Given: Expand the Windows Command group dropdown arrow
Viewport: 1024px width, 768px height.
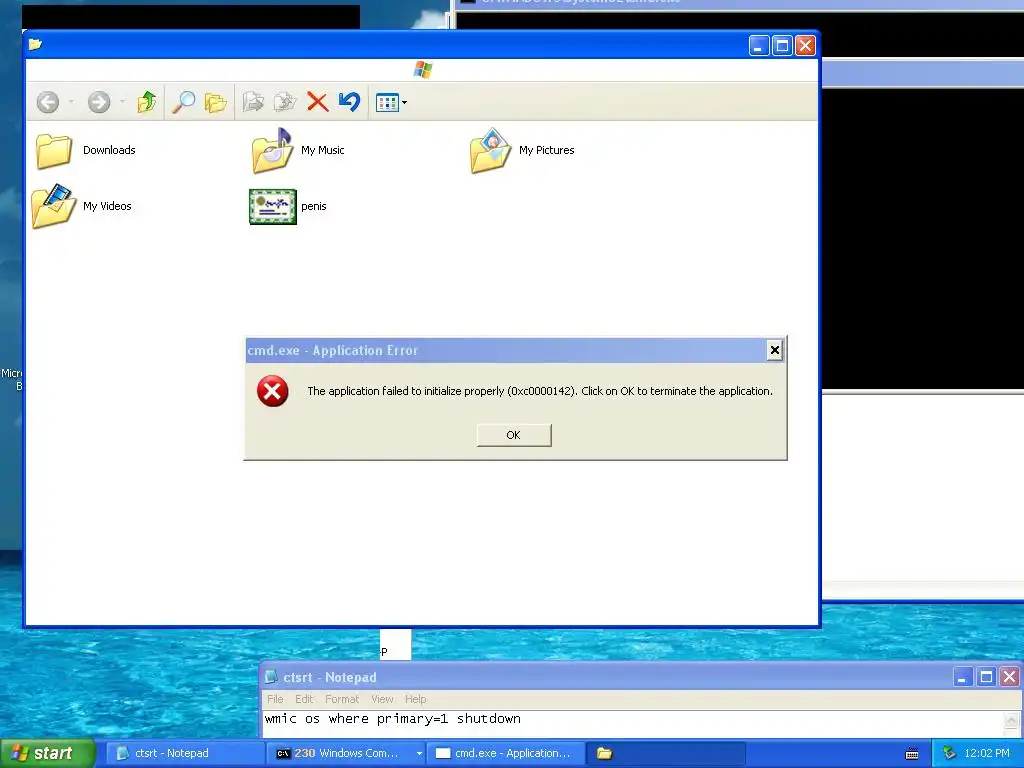Looking at the screenshot, I should pos(419,753).
